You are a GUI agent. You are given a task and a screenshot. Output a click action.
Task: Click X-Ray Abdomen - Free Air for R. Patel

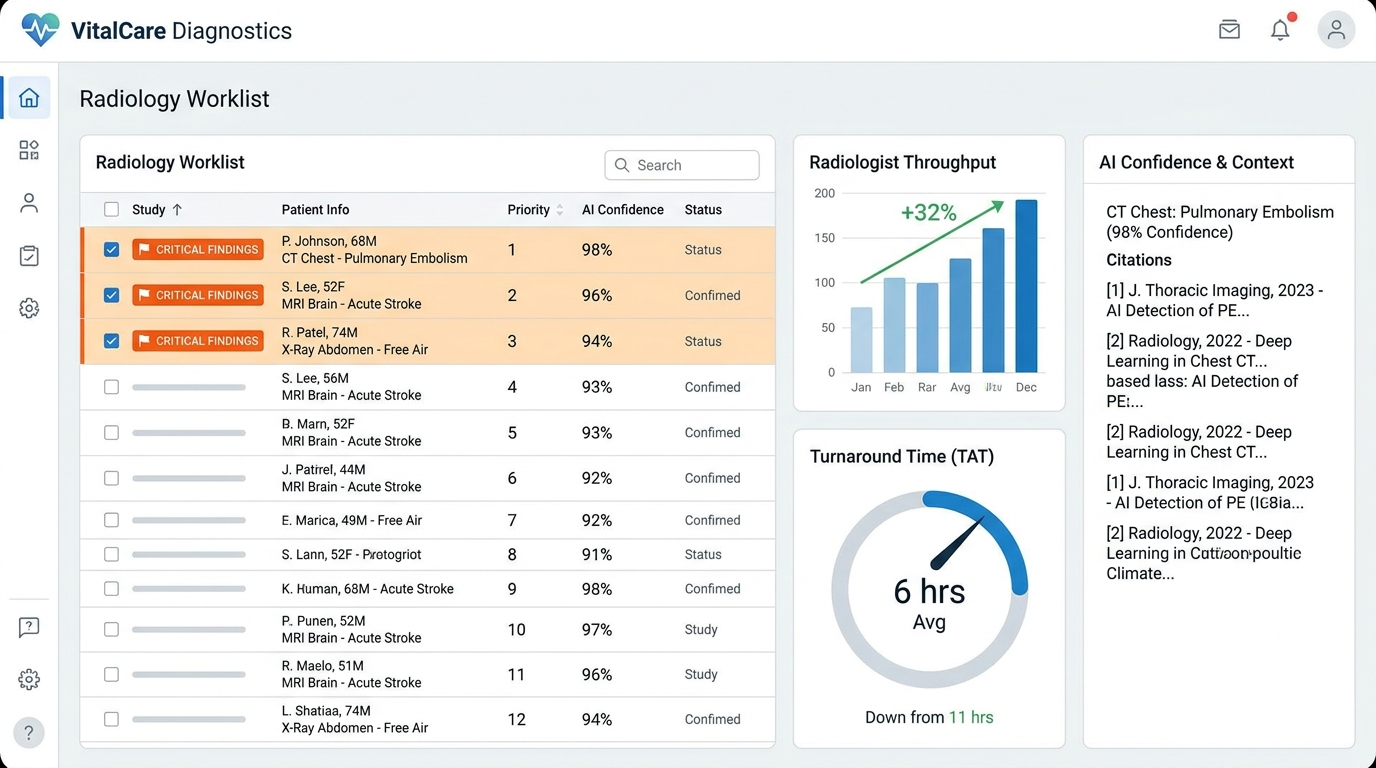355,350
